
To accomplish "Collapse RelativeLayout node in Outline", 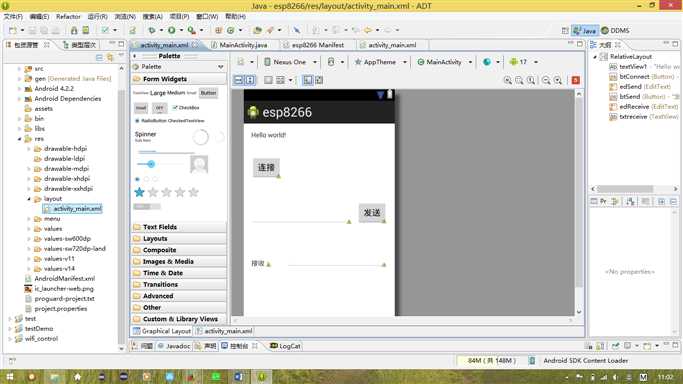I will (x=595, y=57).
